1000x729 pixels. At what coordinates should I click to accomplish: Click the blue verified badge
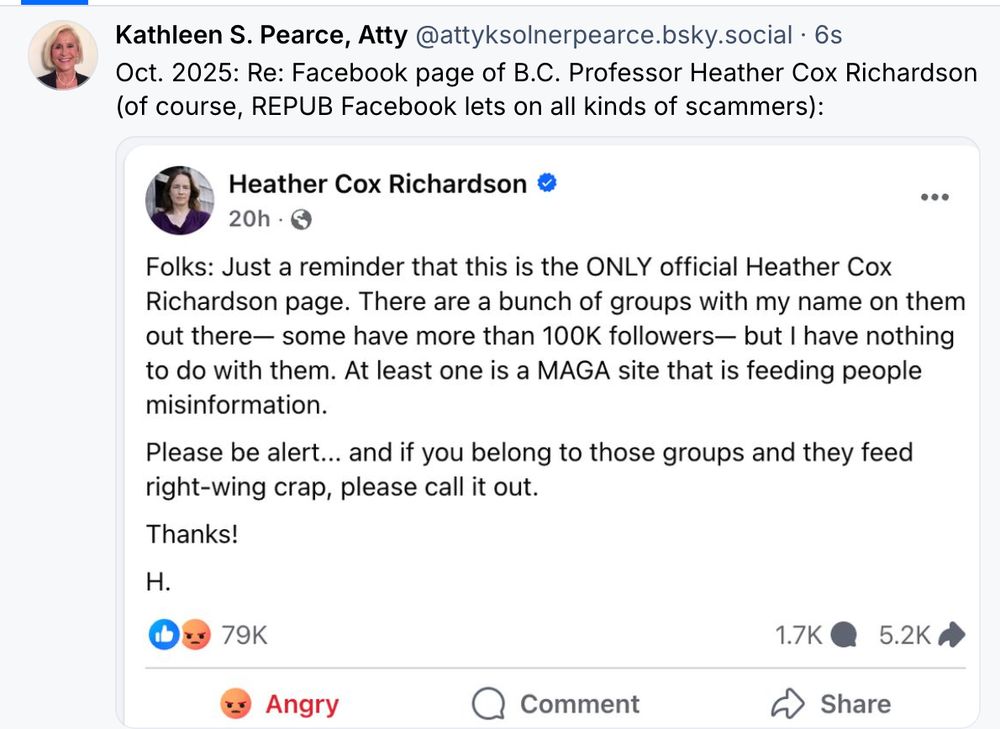[x=547, y=183]
